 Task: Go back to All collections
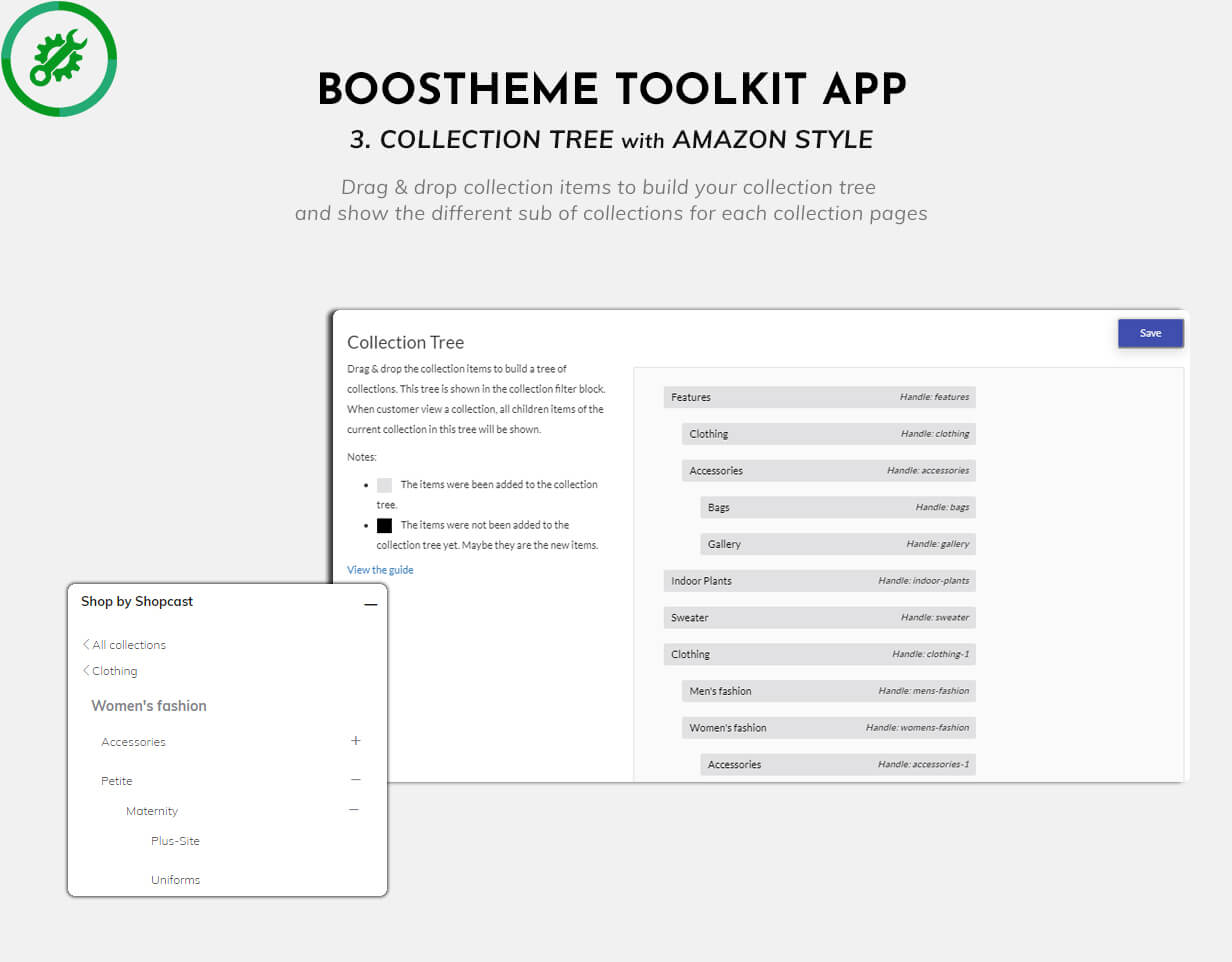click(124, 645)
